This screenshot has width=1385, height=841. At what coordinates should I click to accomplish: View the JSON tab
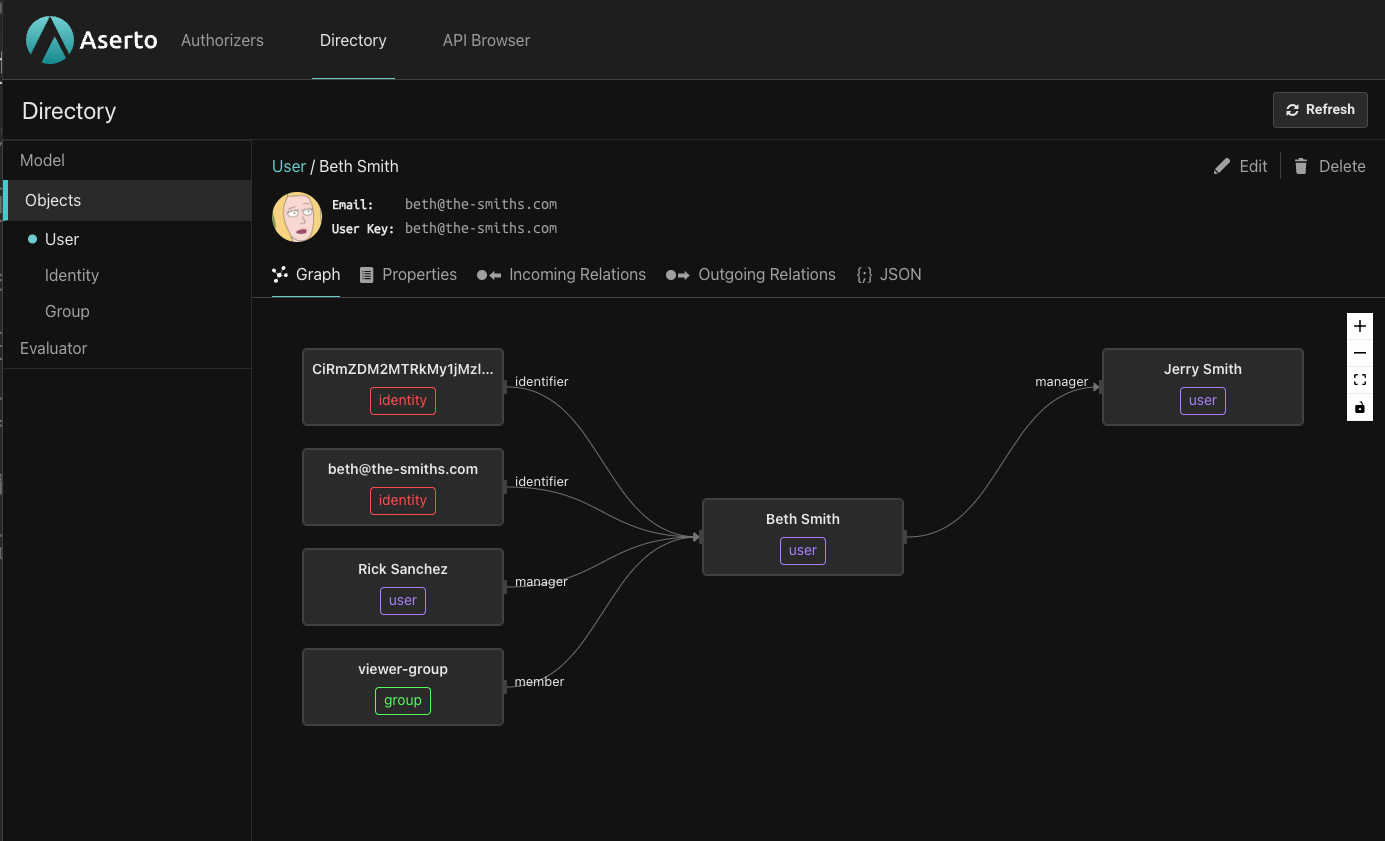tap(889, 274)
